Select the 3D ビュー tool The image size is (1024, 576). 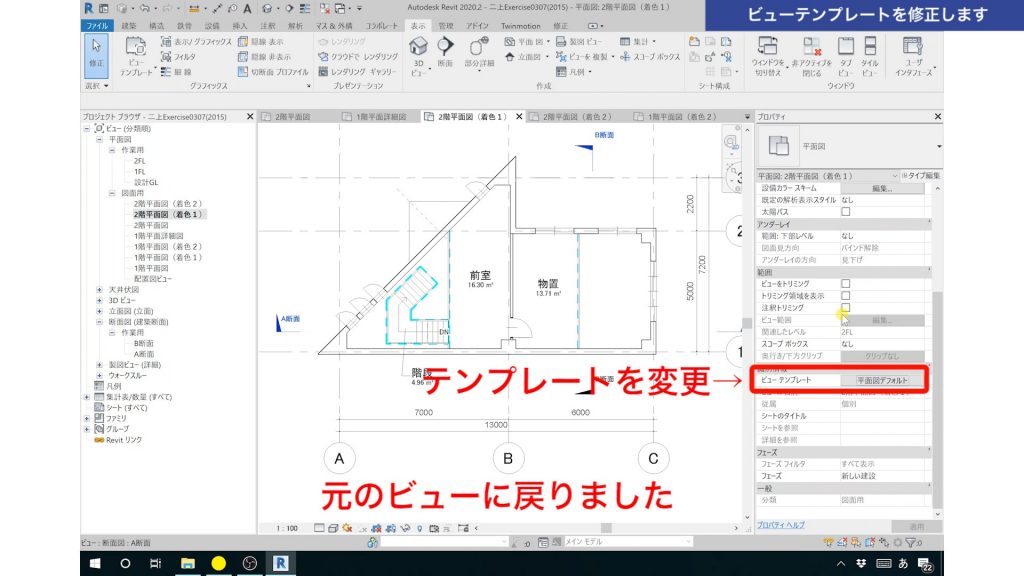pyautogui.click(x=418, y=52)
